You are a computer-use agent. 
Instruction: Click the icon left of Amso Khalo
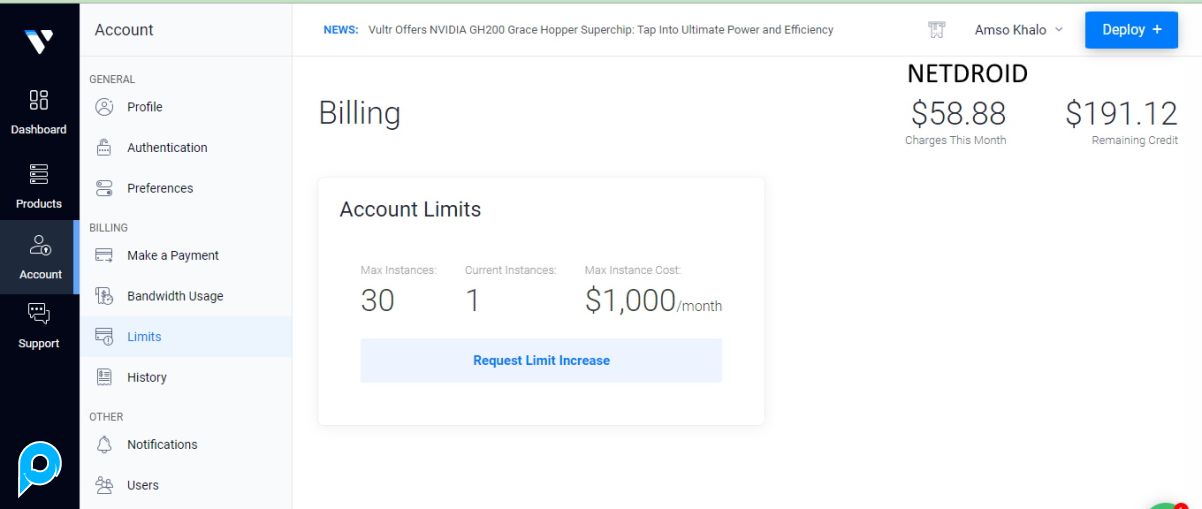936,30
